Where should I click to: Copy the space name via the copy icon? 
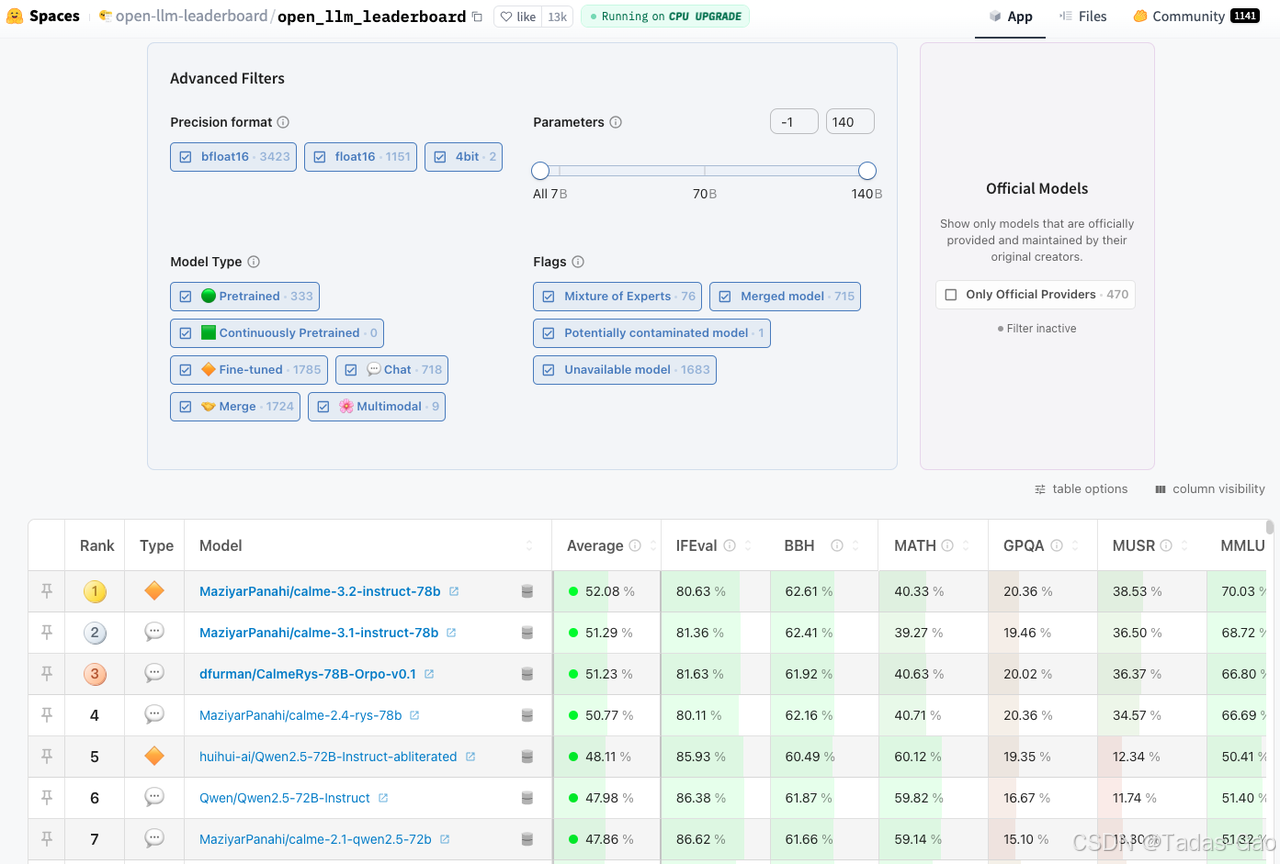click(477, 17)
